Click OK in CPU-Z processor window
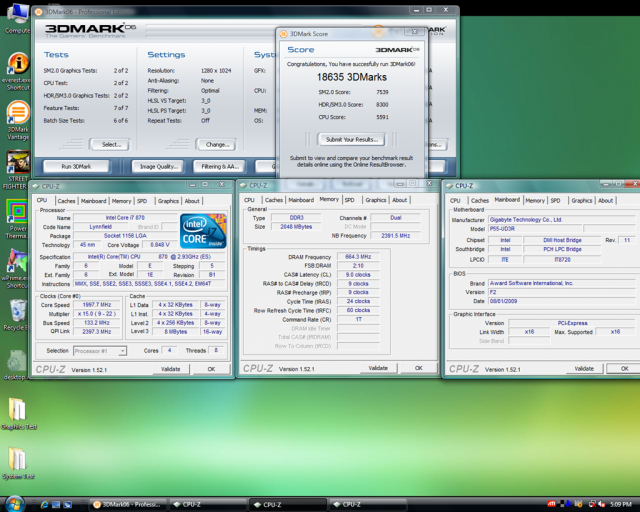 point(211,369)
